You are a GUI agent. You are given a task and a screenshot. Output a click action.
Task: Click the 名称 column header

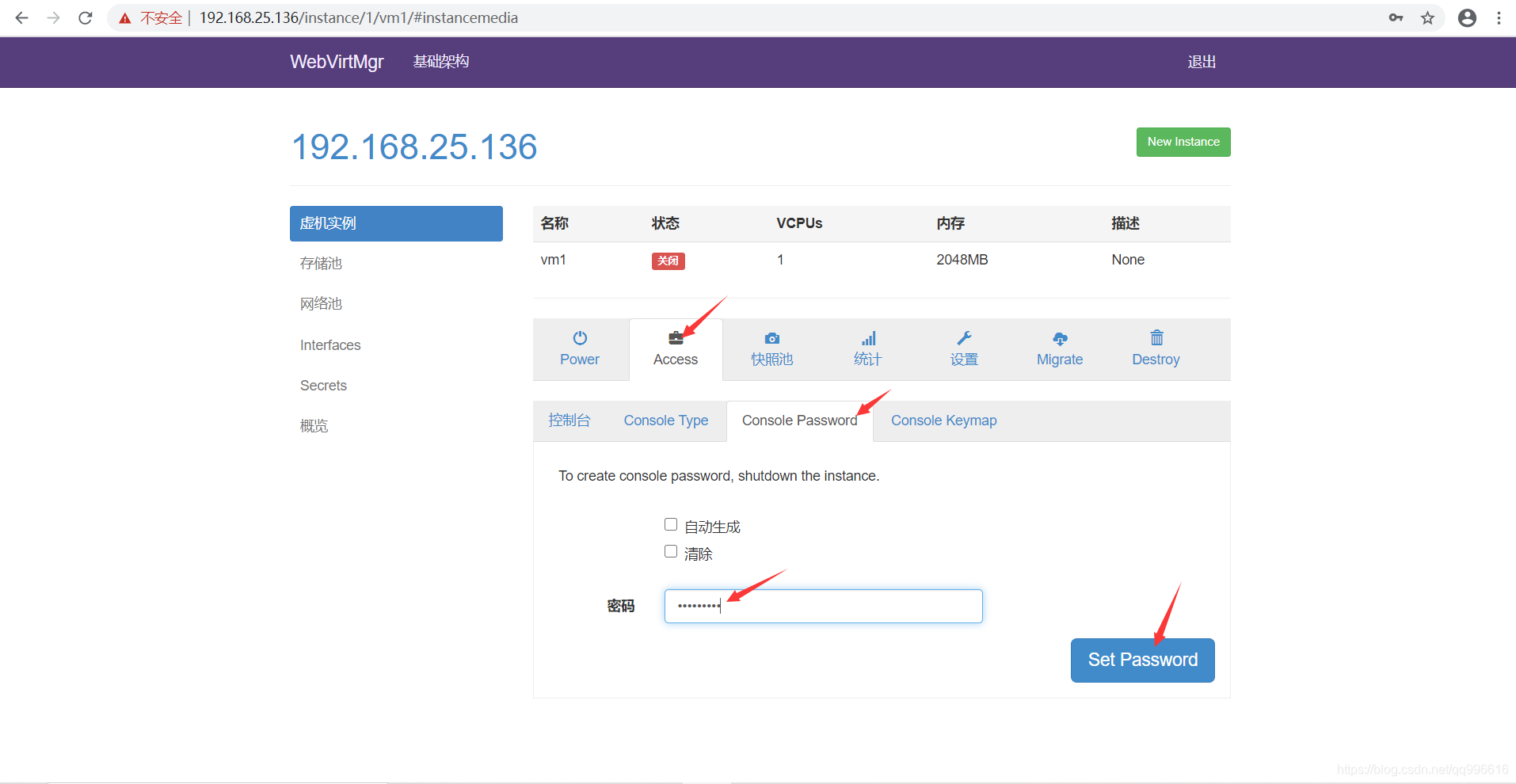pos(554,223)
